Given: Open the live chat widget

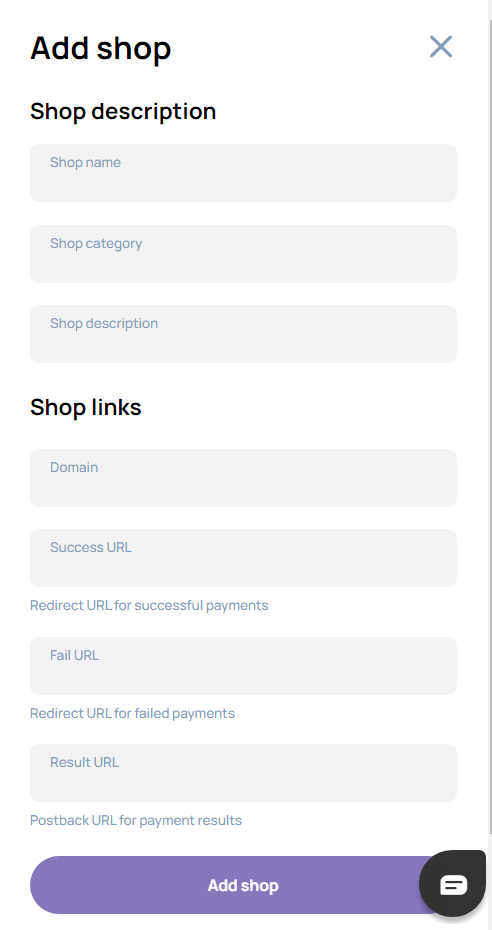Looking at the screenshot, I should click(x=453, y=884).
